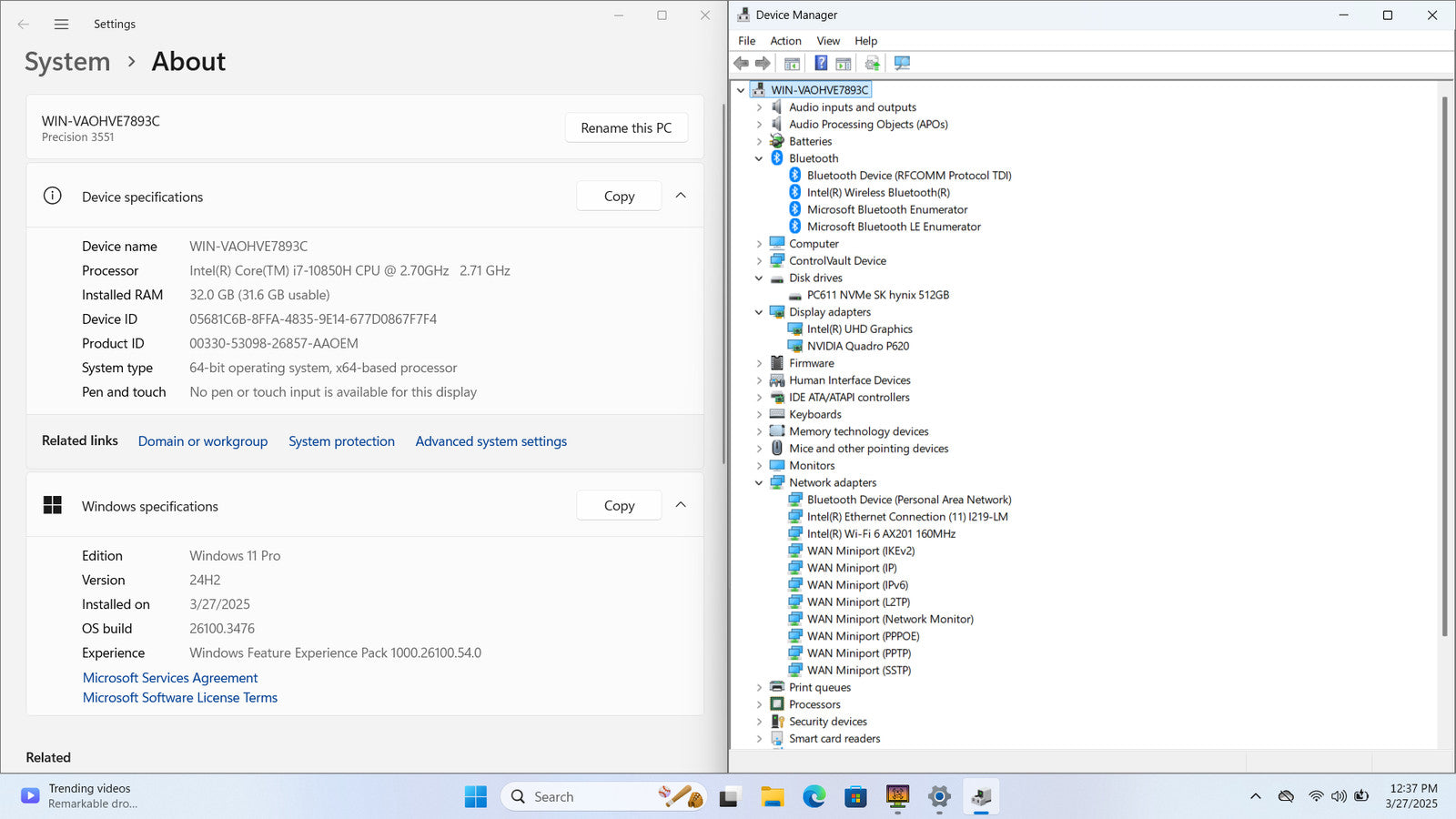Open Domain or workgroup link
This screenshot has width=1456, height=819.
pos(203,441)
